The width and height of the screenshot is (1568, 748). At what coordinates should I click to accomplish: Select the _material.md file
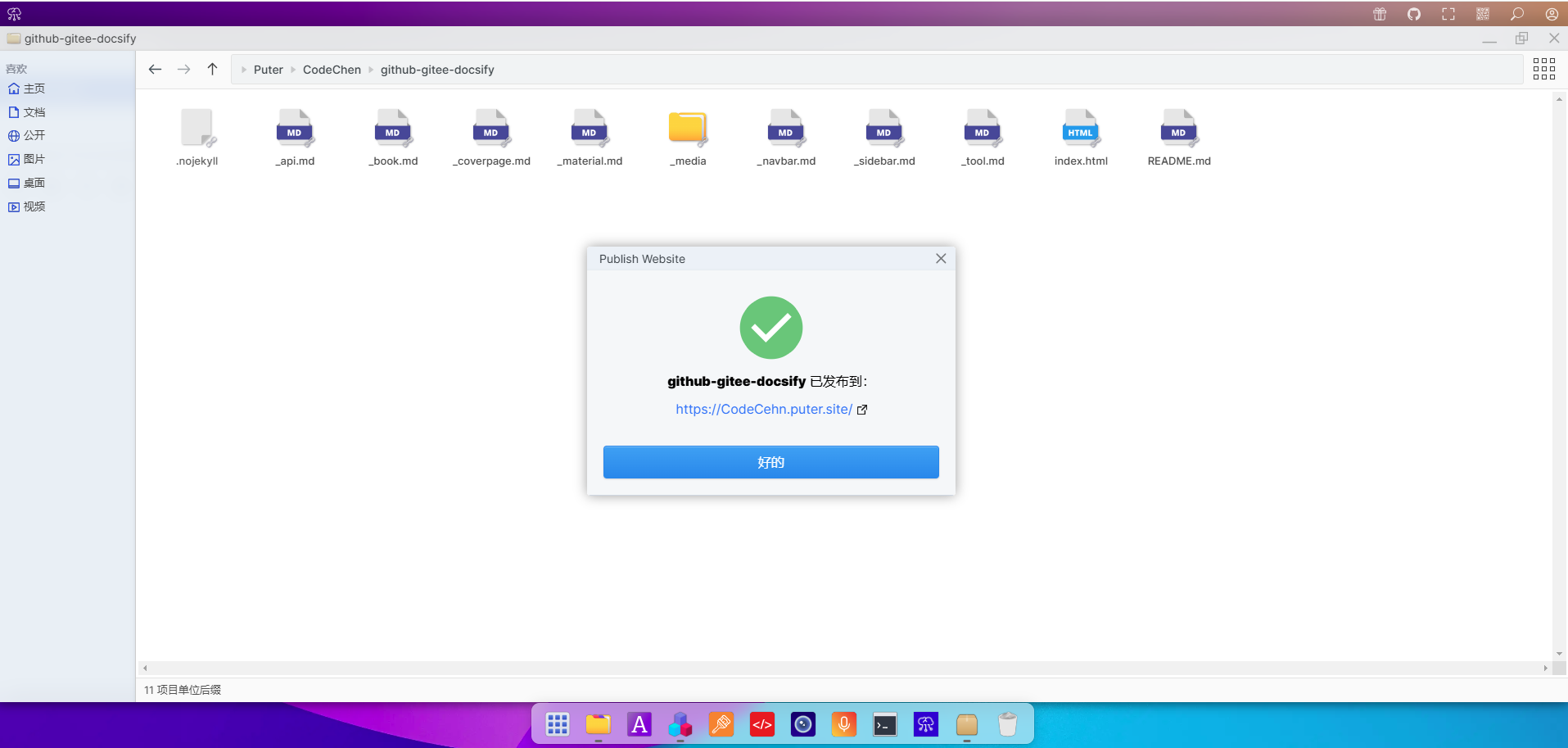(590, 138)
